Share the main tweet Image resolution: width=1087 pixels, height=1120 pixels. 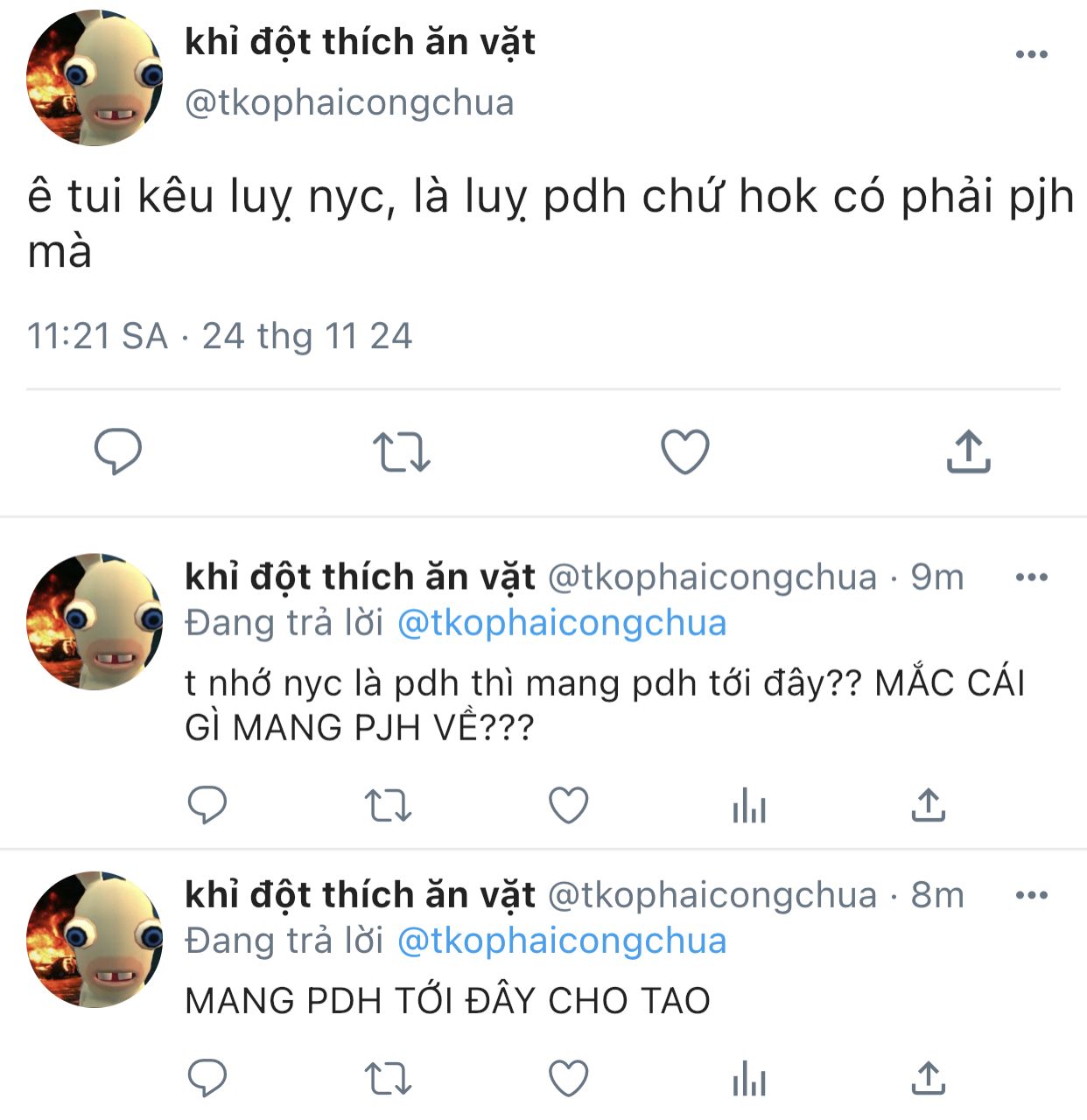tap(968, 451)
